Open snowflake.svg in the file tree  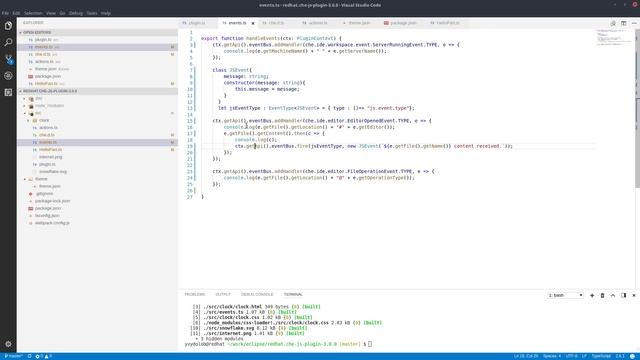tap(97, 172)
